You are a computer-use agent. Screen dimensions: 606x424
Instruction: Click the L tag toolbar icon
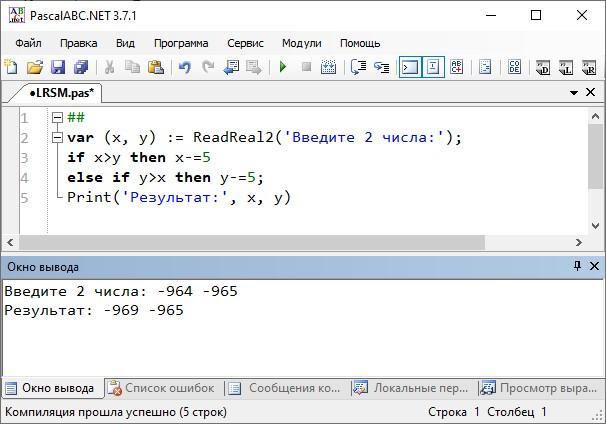point(566,67)
